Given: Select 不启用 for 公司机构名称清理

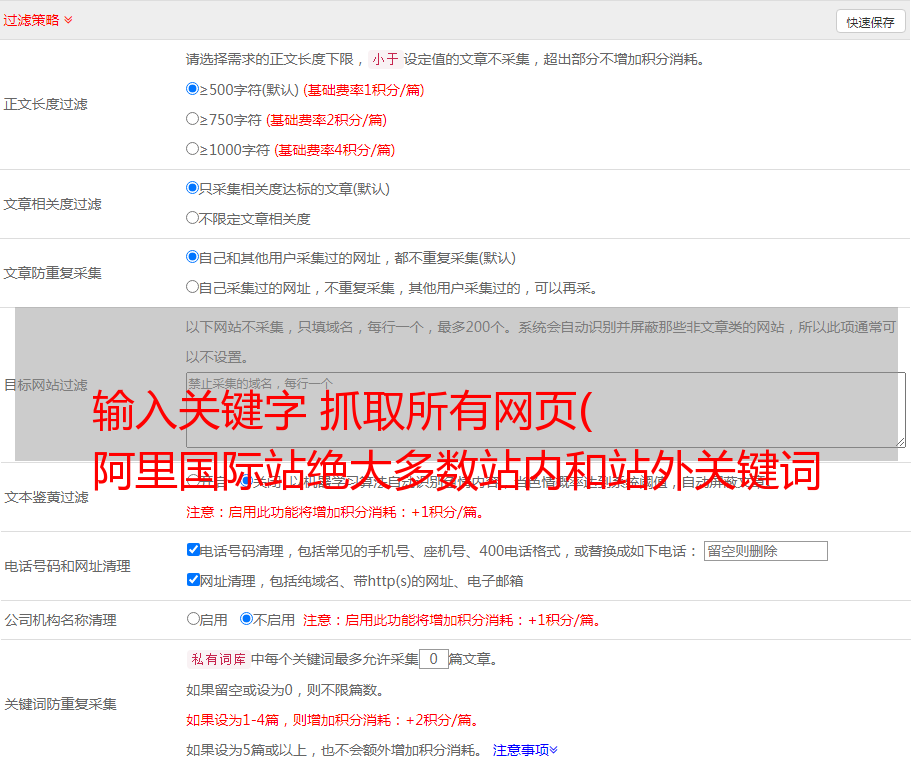Looking at the screenshot, I should point(246,619).
